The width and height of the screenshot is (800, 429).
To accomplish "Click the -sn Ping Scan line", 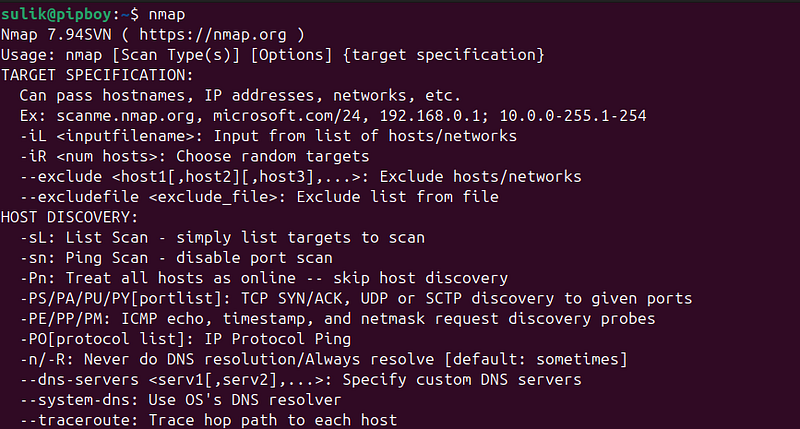I will [177, 258].
